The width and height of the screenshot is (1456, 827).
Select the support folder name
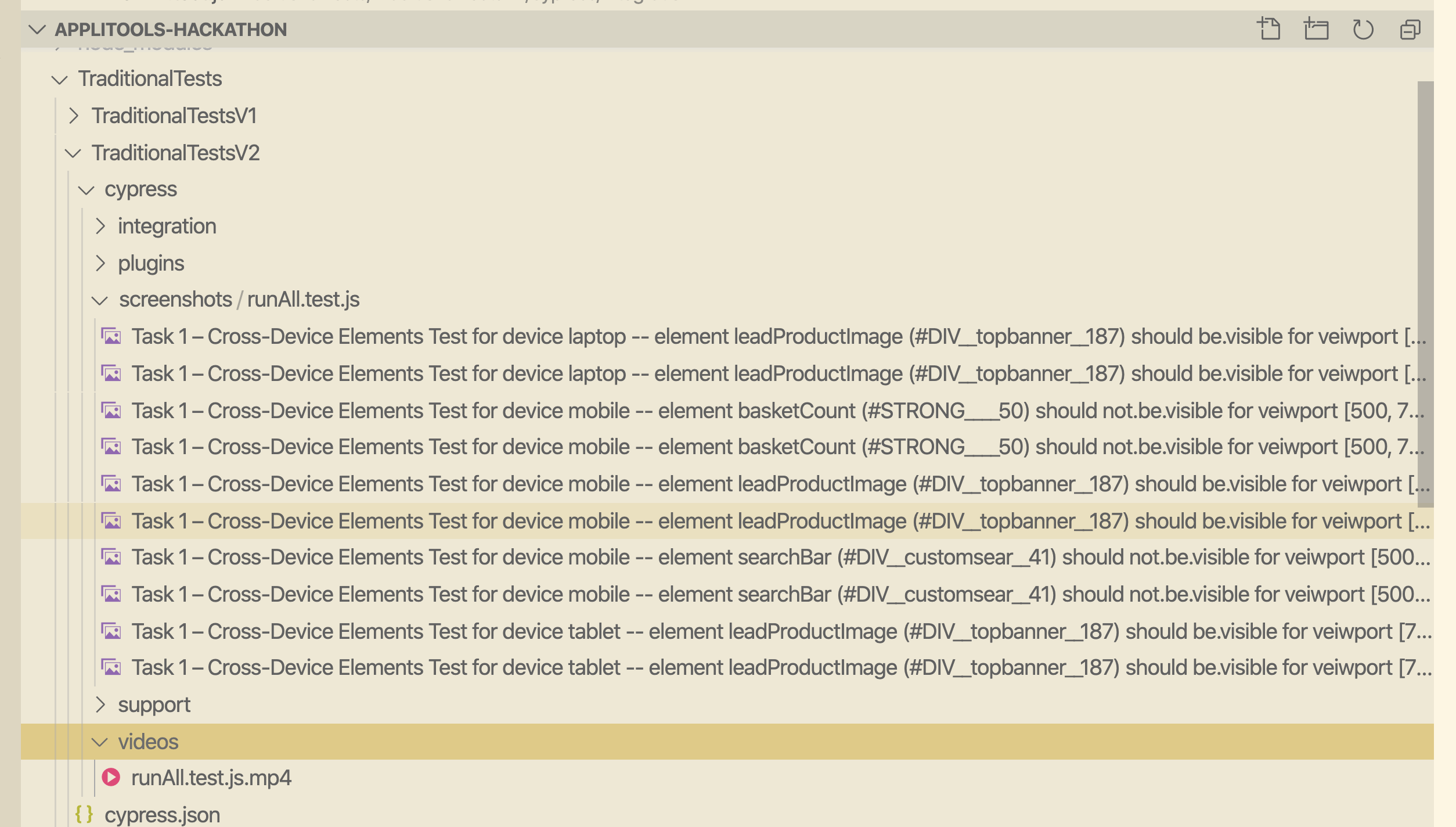point(154,705)
